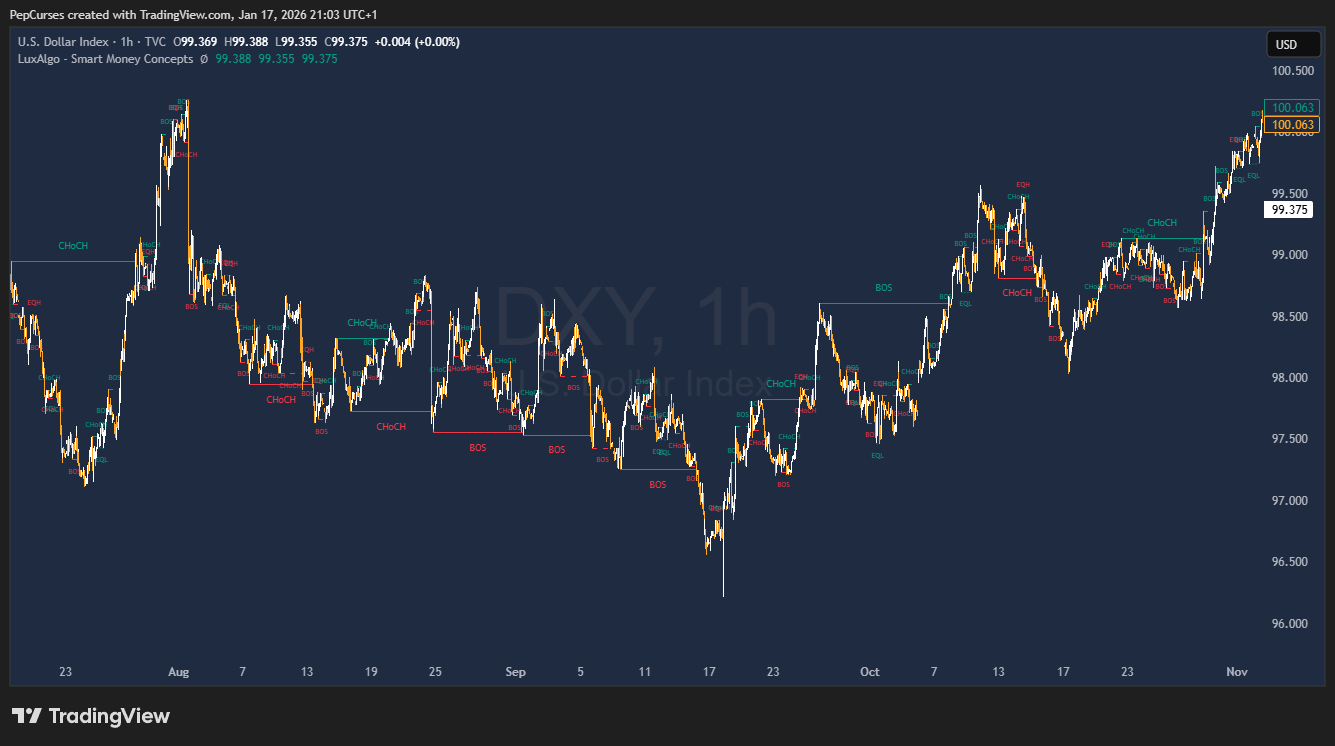Click the 96.000 level on the price scale

(x=1292, y=624)
